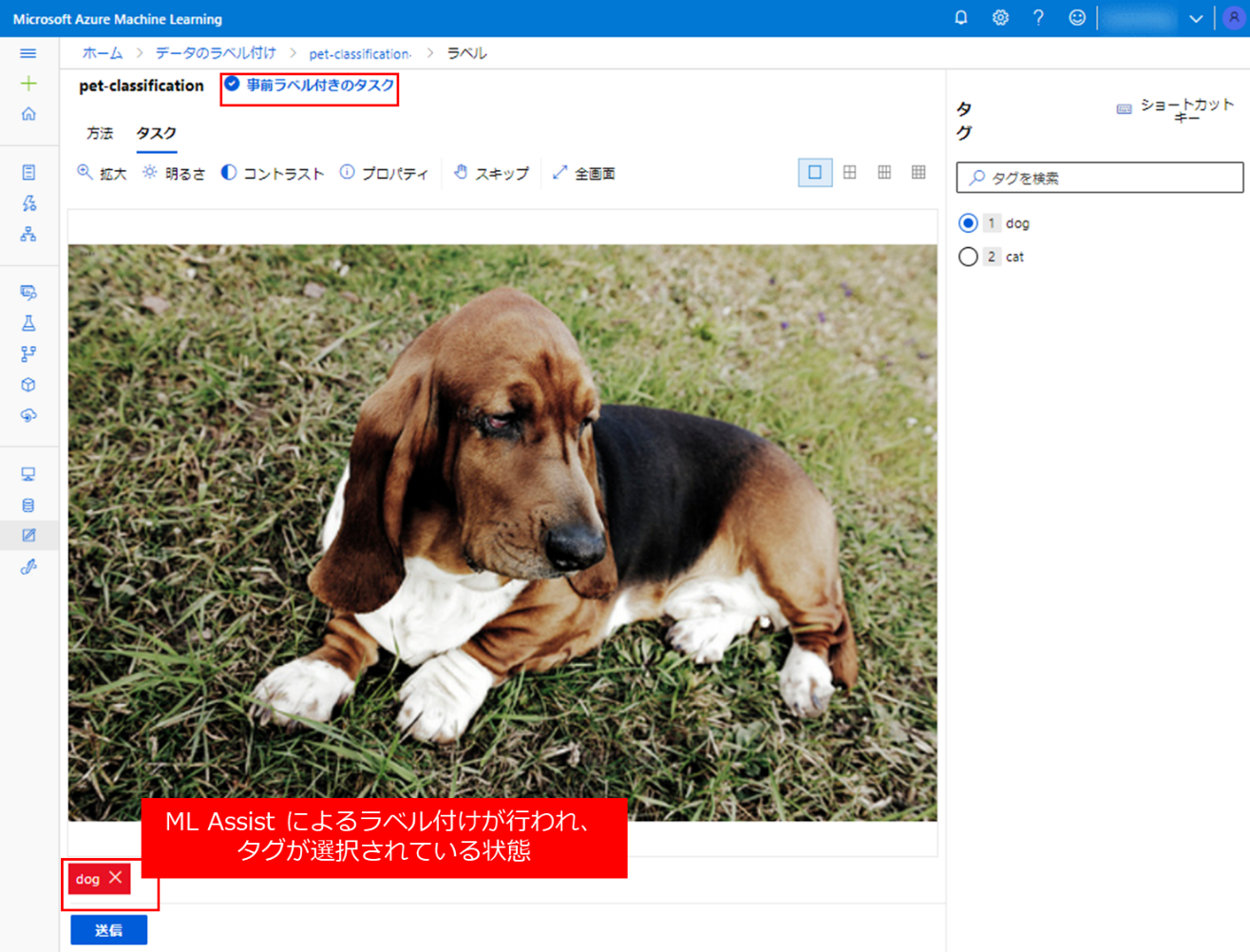Open the Linked Services sidebar icon

(28, 567)
